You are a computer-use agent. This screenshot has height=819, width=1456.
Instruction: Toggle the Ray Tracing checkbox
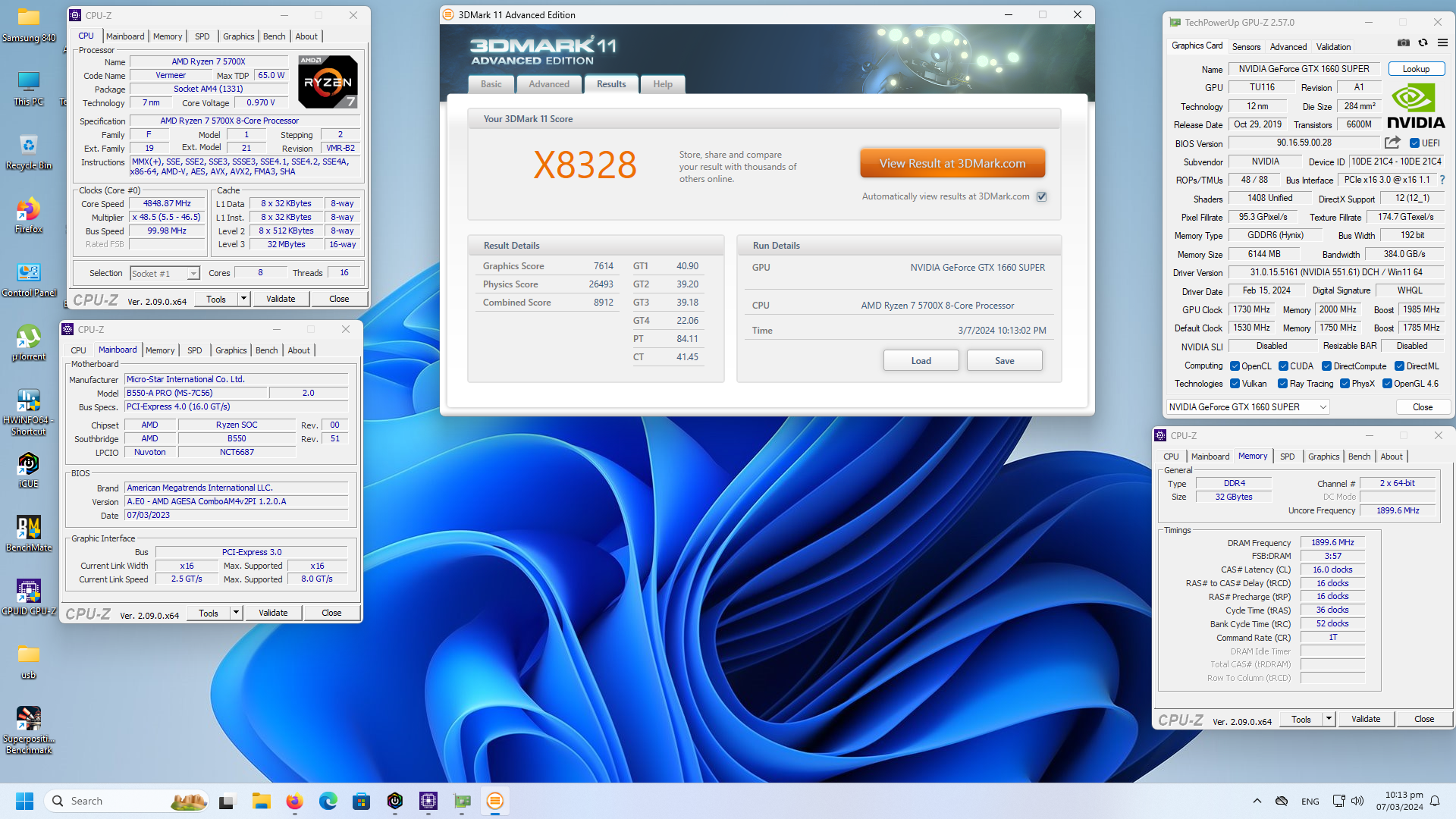(x=1283, y=384)
